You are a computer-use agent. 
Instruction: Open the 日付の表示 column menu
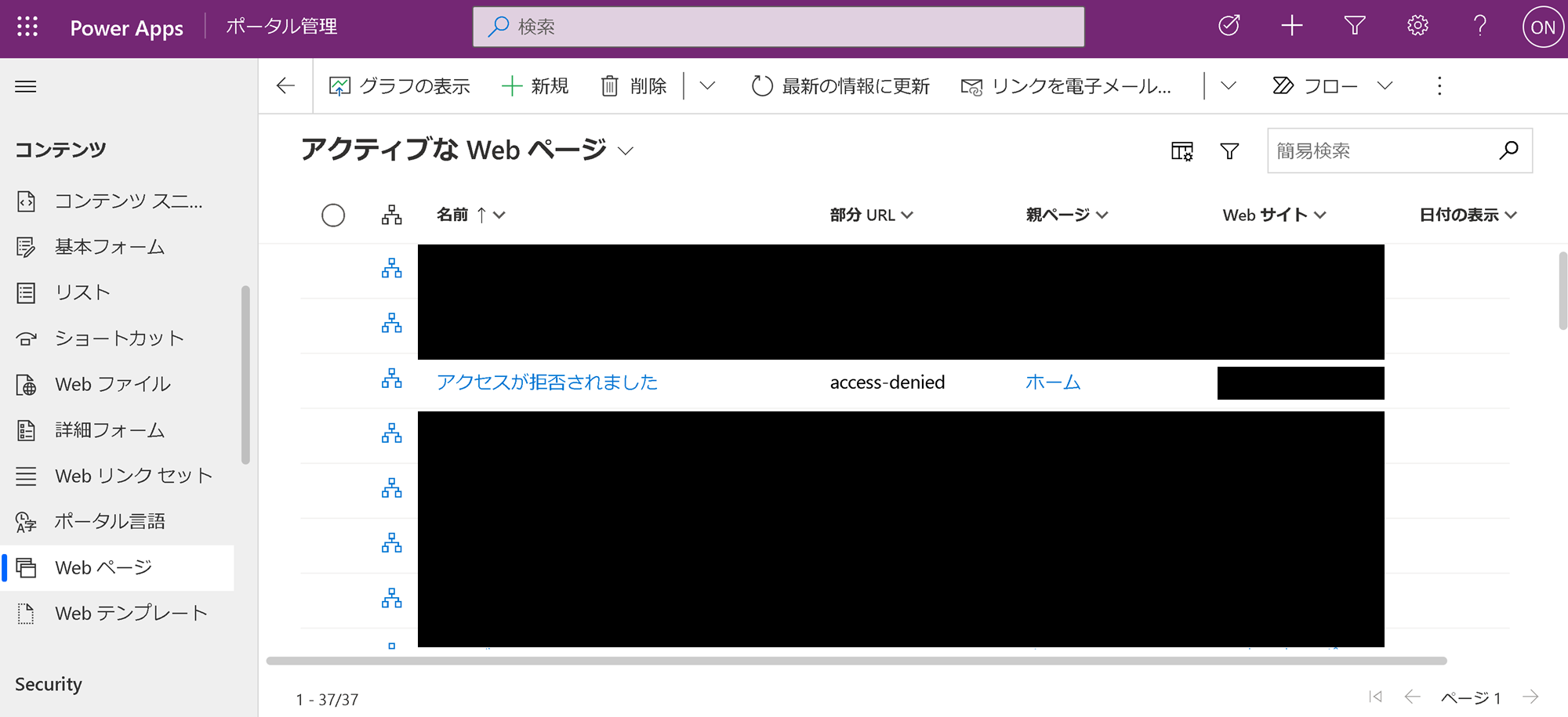[x=1468, y=215]
